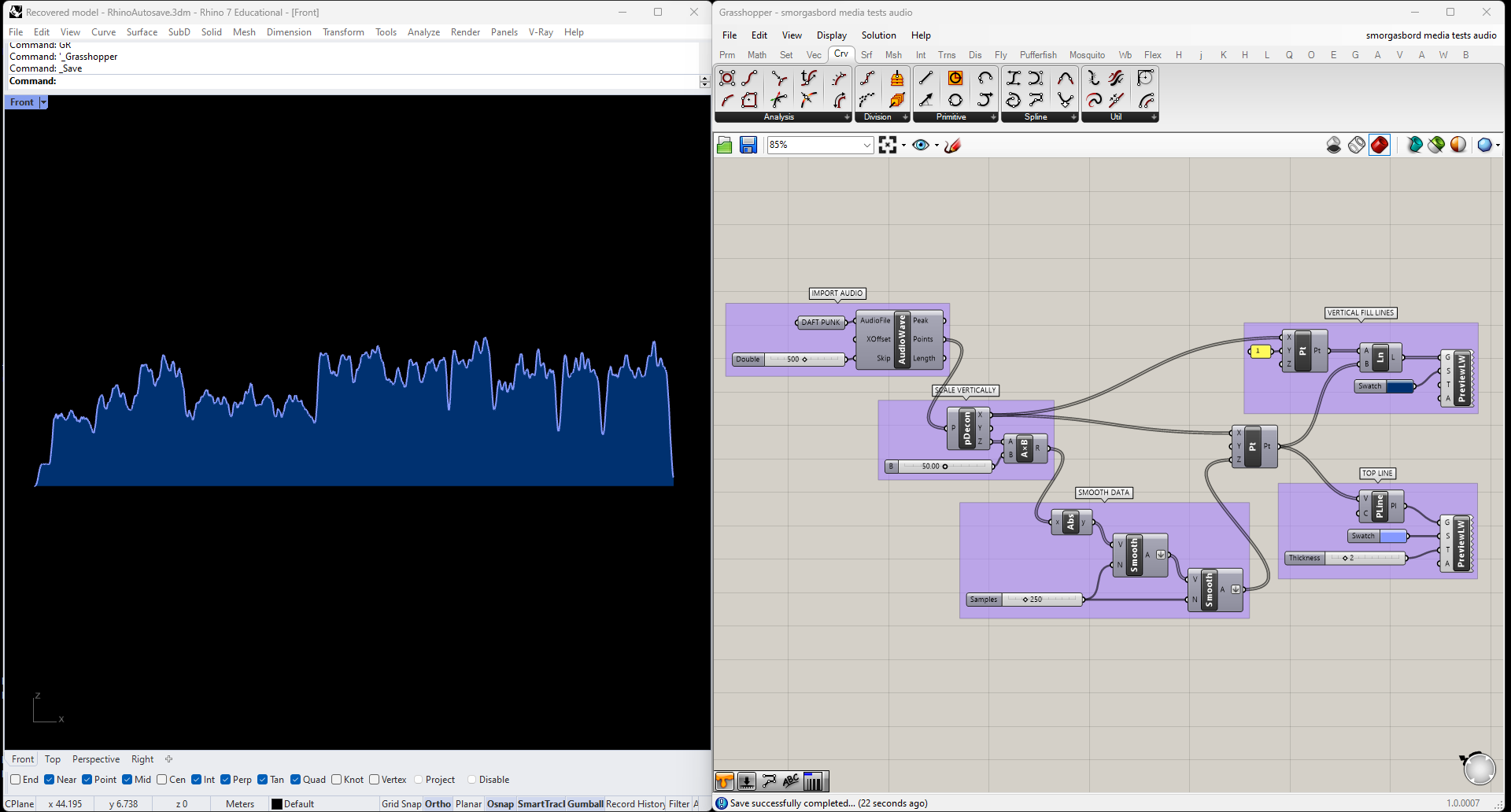Uncheck the Near object snap
Viewport: 1511px width, 812px height.
(50, 780)
